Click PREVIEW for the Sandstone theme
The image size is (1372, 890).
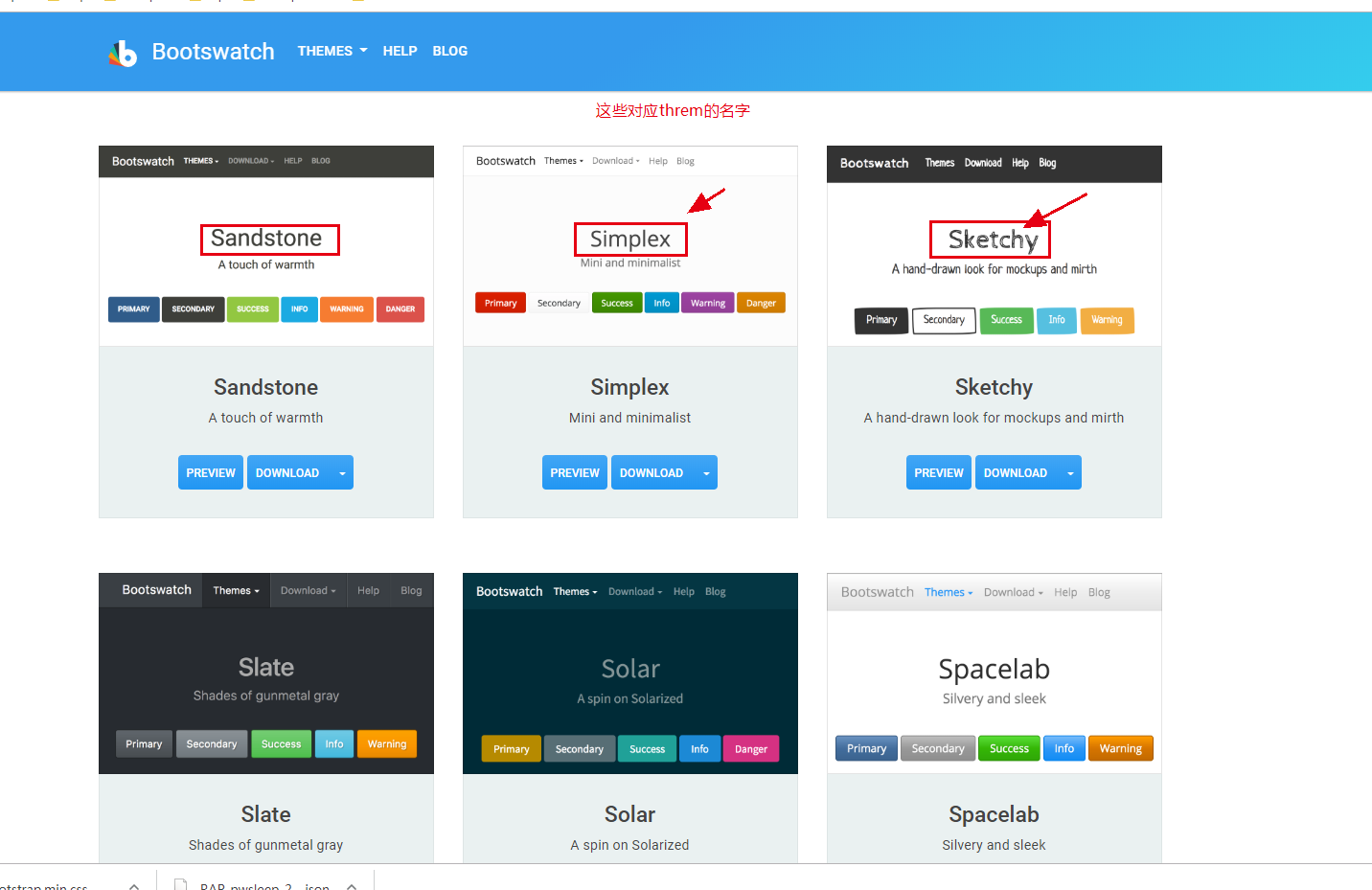click(210, 472)
